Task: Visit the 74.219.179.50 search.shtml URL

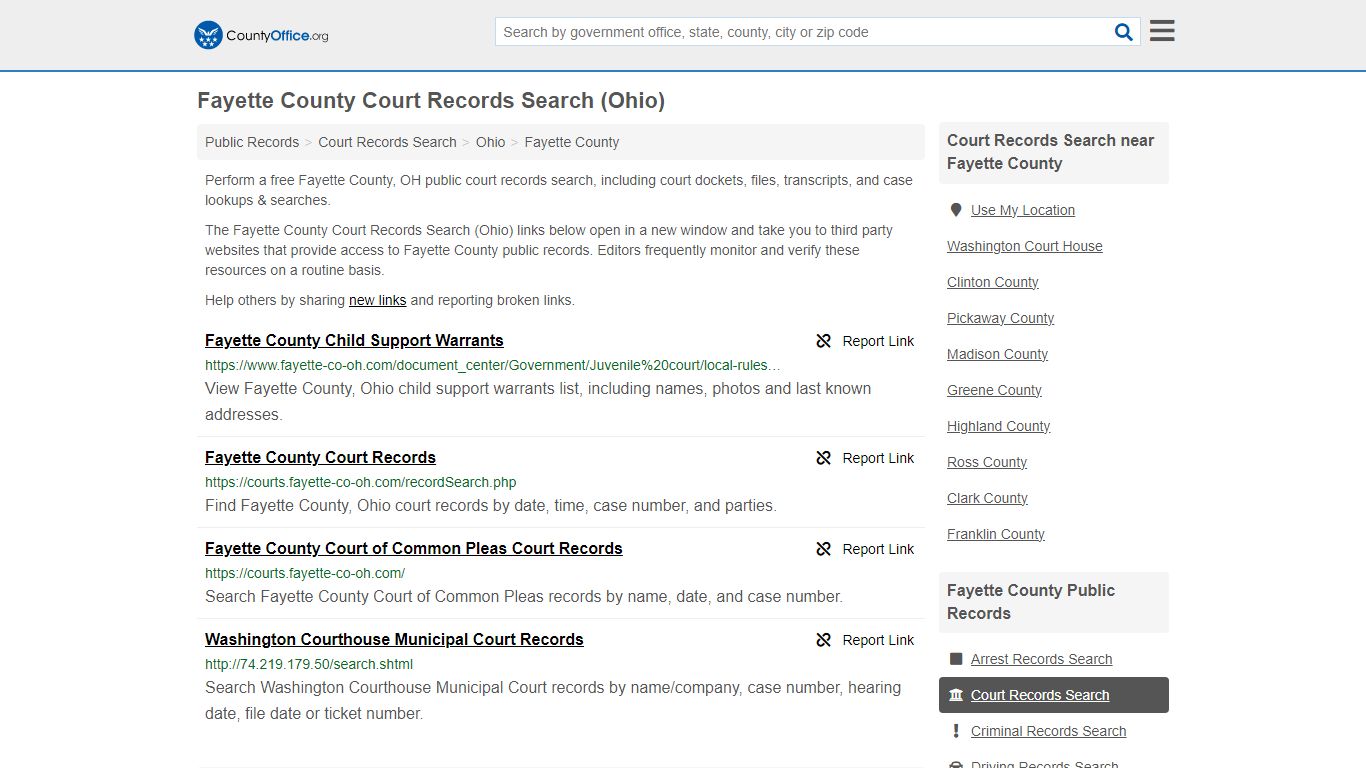Action: (308, 664)
